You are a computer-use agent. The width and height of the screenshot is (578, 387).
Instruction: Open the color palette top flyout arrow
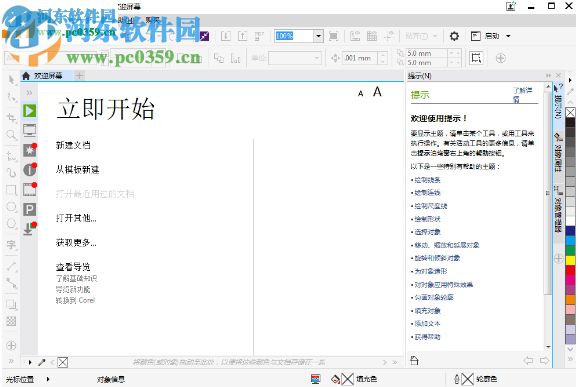(570, 80)
